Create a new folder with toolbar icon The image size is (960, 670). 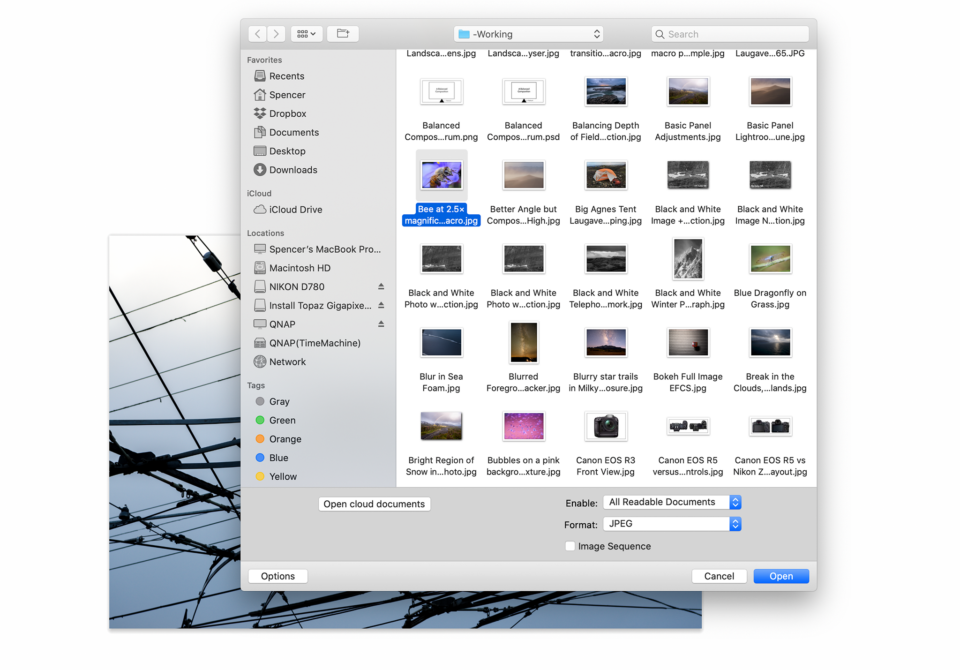tap(343, 34)
